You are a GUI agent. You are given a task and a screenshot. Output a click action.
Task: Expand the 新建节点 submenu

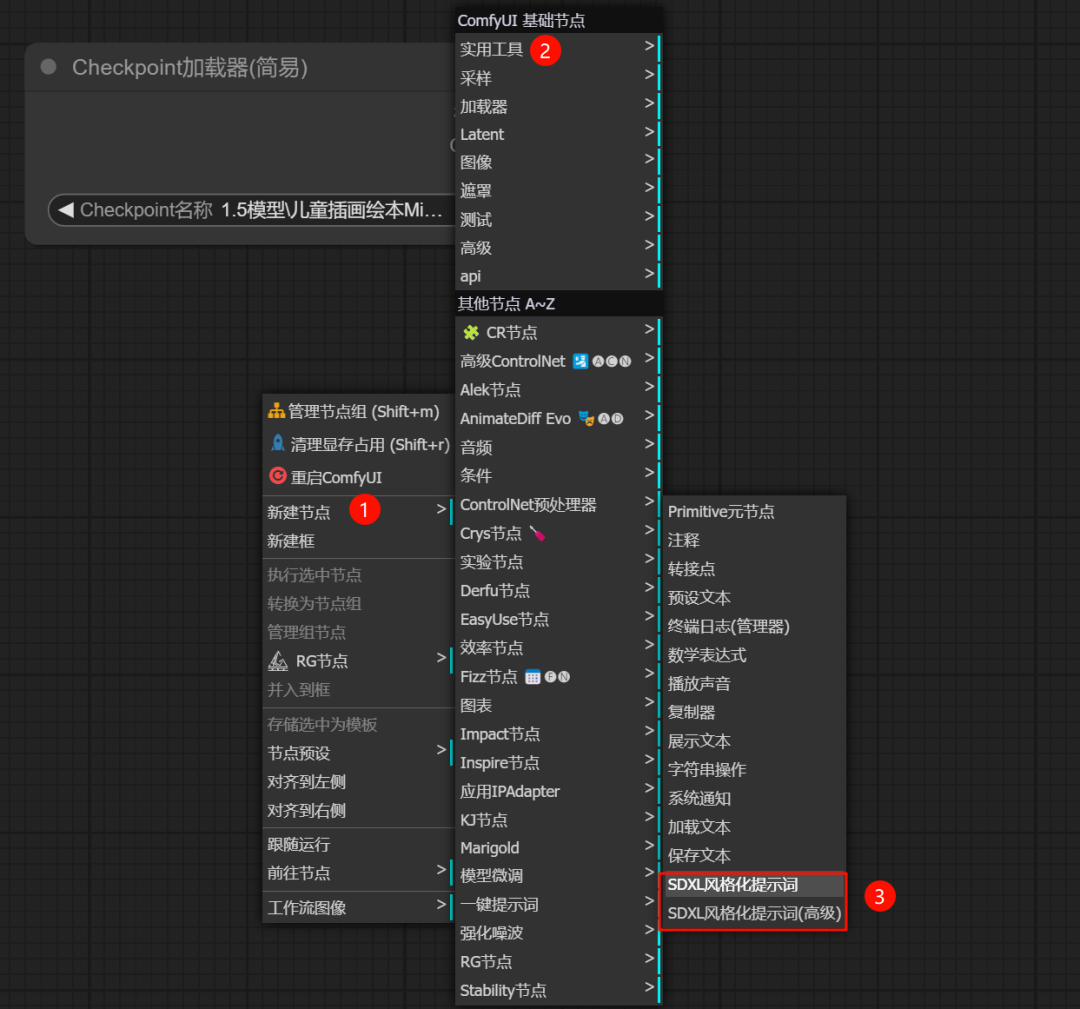tap(357, 512)
